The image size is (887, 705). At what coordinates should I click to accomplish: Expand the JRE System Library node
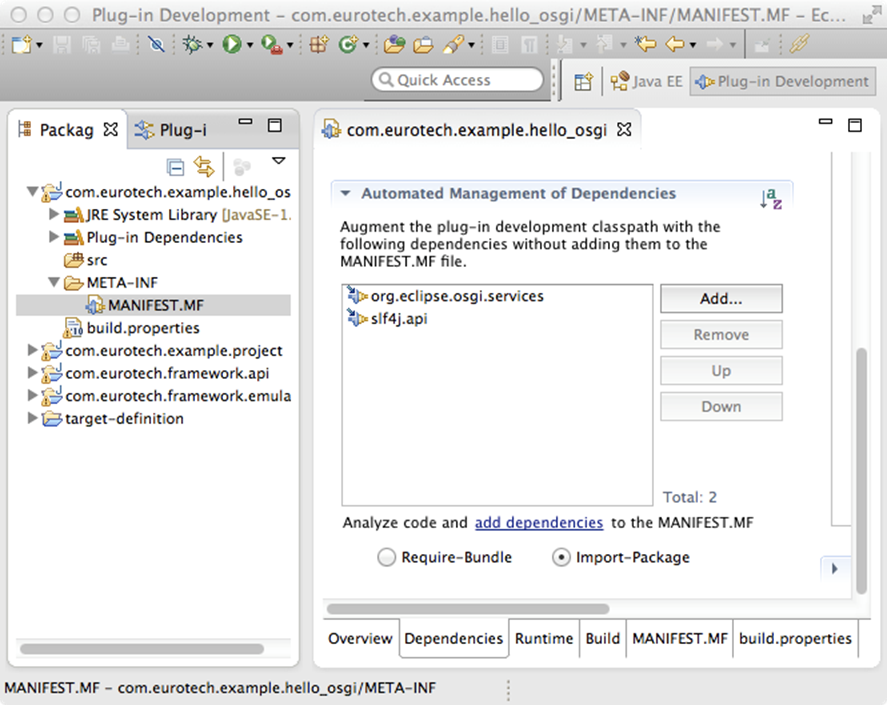click(54, 214)
